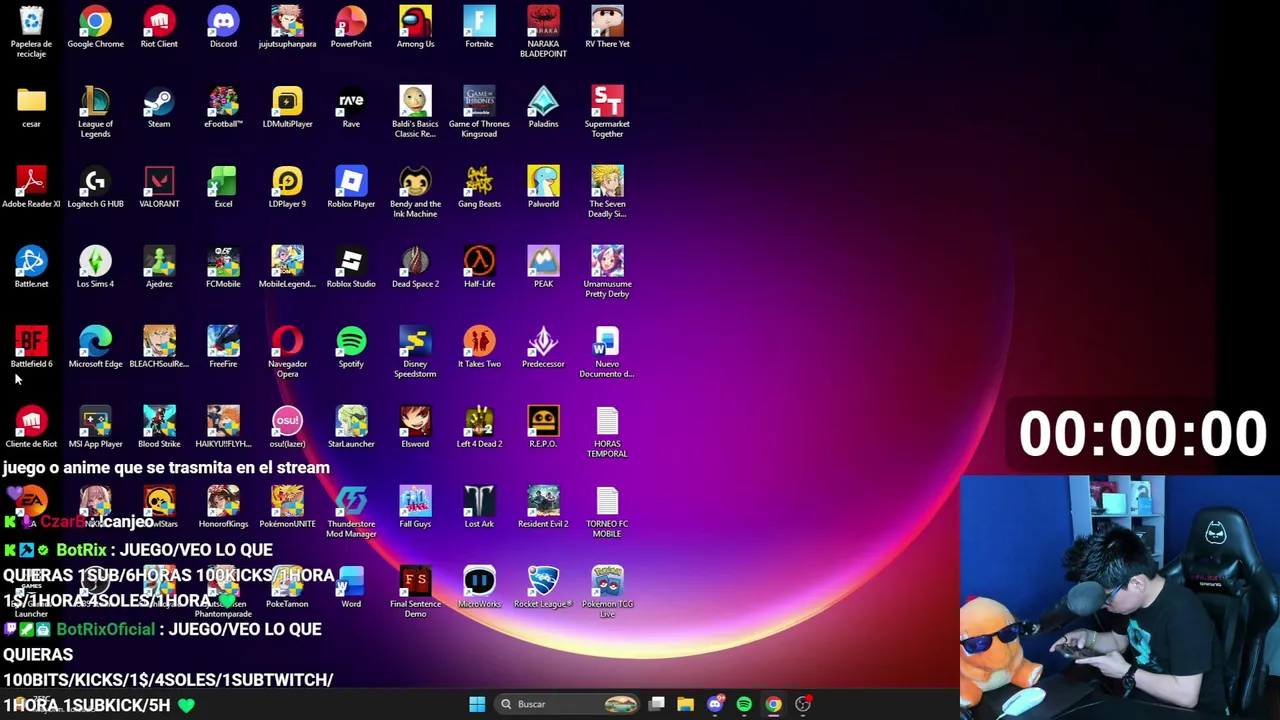1280x720 pixels.
Task: Select Navegador Opera desktop icon
Action: [x=287, y=351]
